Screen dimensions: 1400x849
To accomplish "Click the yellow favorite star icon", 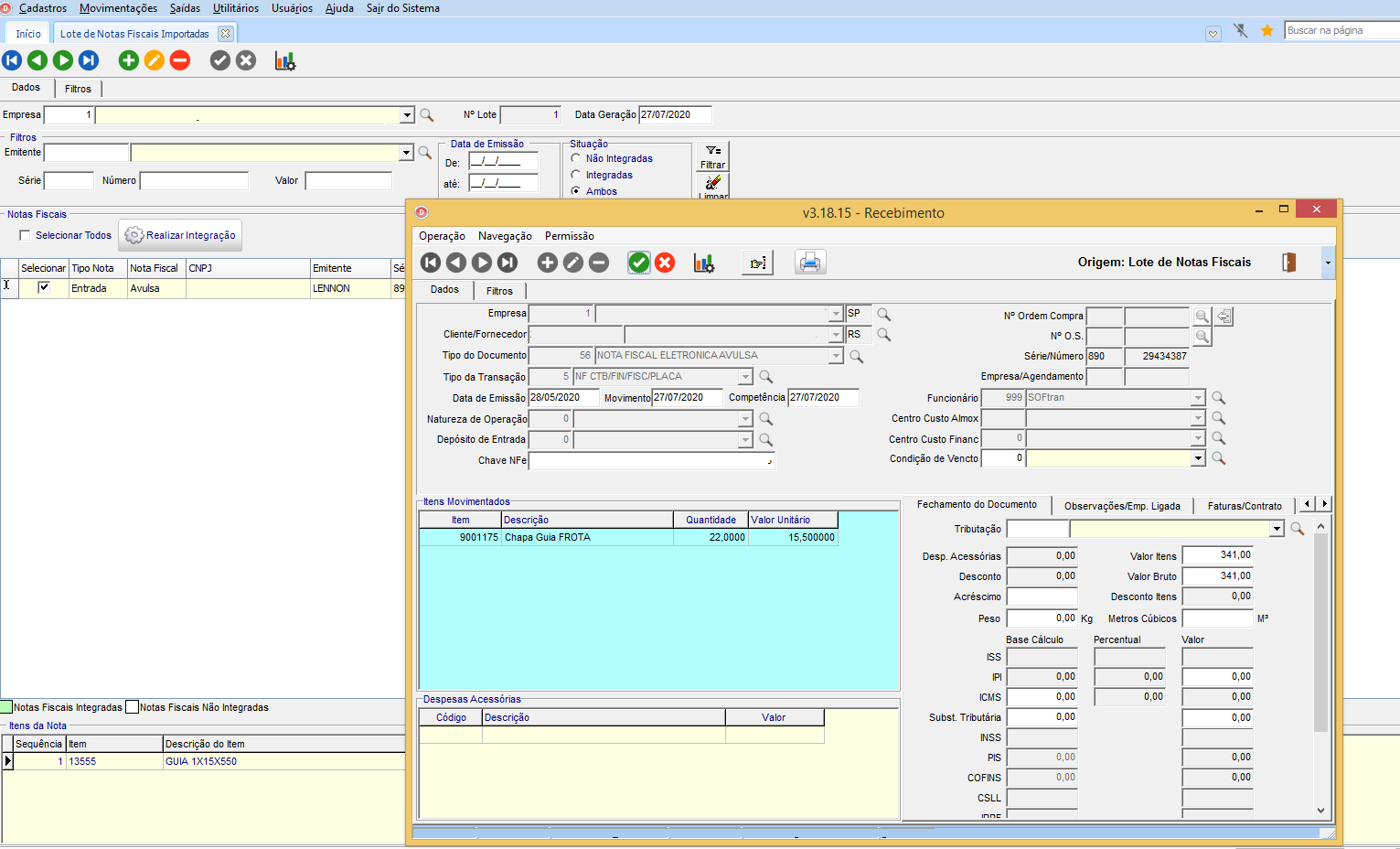I will coord(1267,31).
